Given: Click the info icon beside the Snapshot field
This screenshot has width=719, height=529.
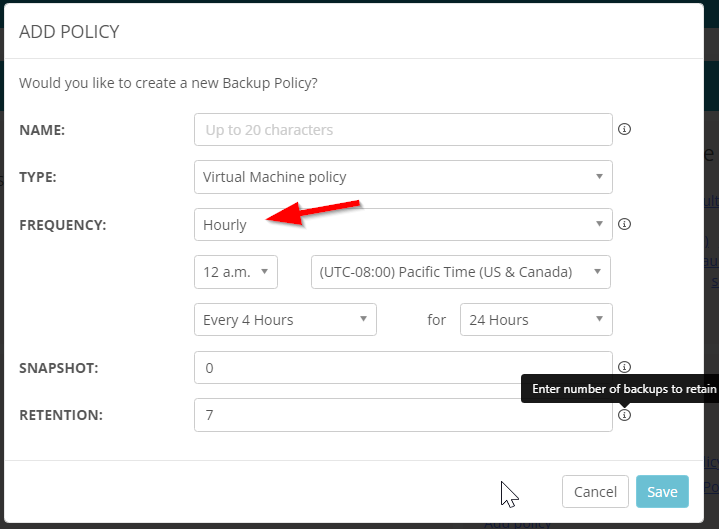Looking at the screenshot, I should coord(625,367).
